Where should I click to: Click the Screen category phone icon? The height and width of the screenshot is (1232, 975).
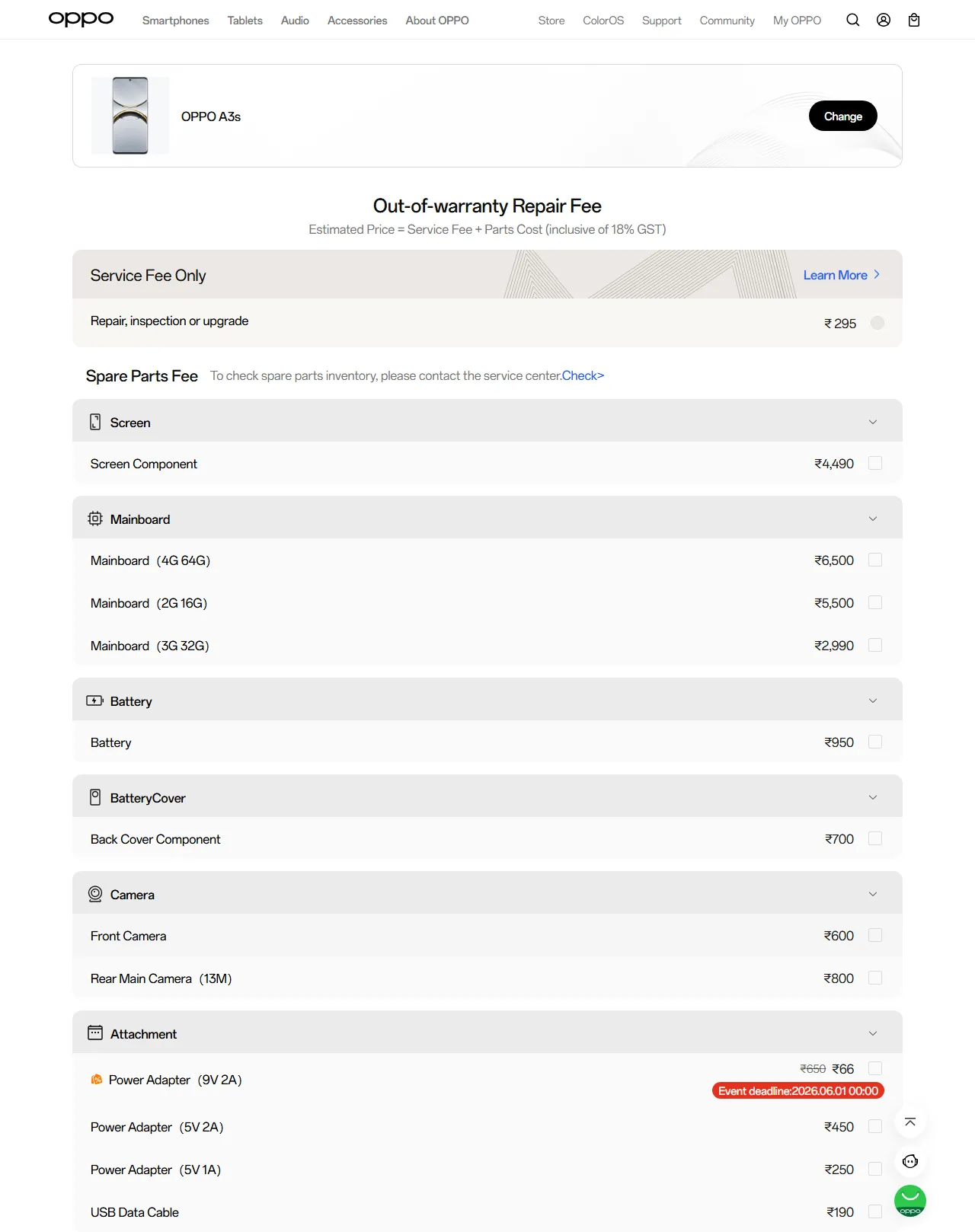coord(95,422)
